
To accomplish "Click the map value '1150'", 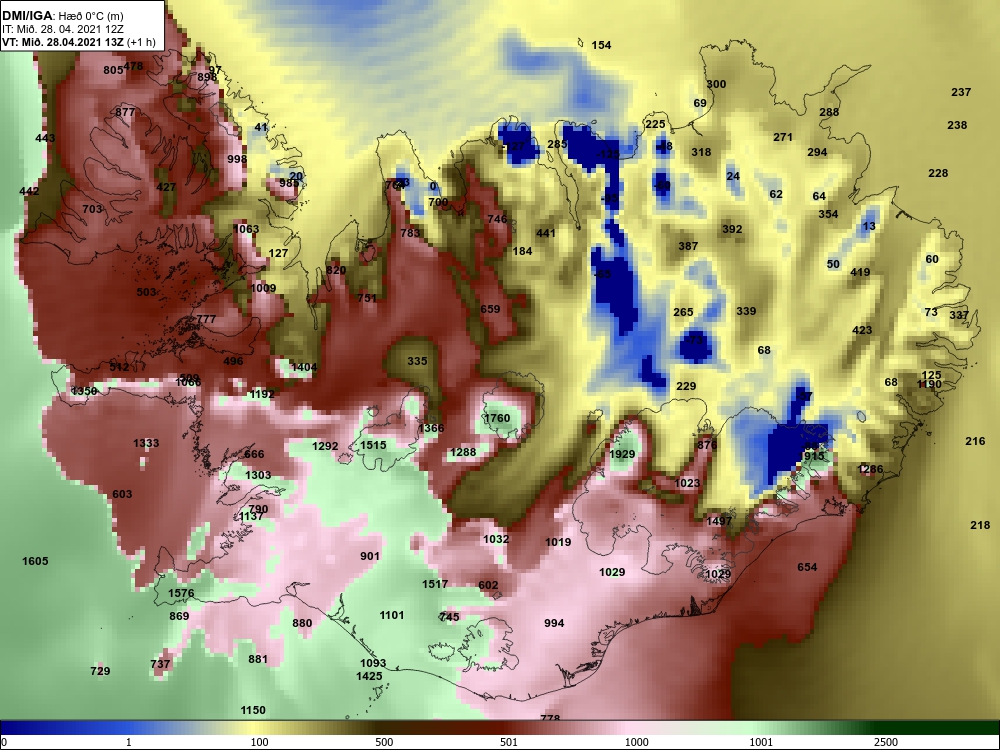I will pyautogui.click(x=253, y=710).
